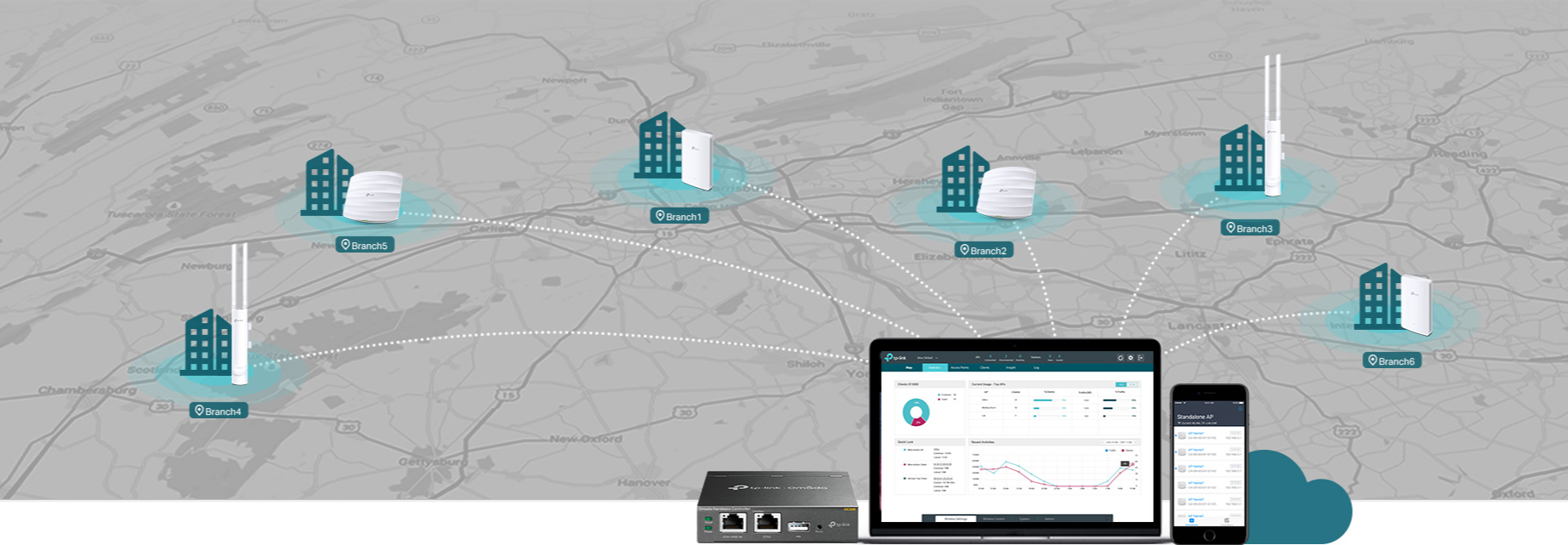Switch to the Insight tab
The width and height of the screenshot is (1568, 545).
tap(1010, 367)
